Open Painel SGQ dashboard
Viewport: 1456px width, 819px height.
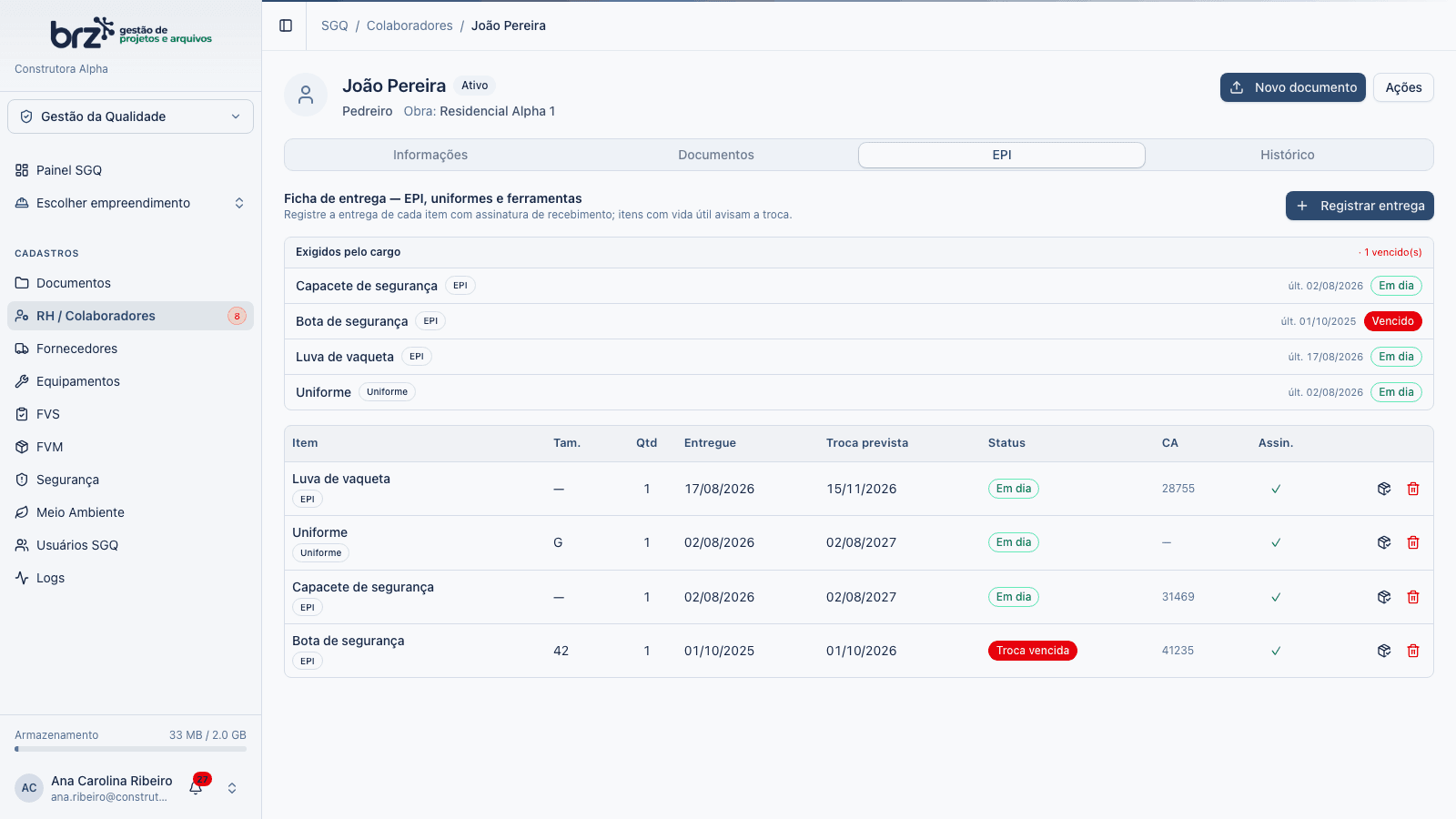point(130,170)
